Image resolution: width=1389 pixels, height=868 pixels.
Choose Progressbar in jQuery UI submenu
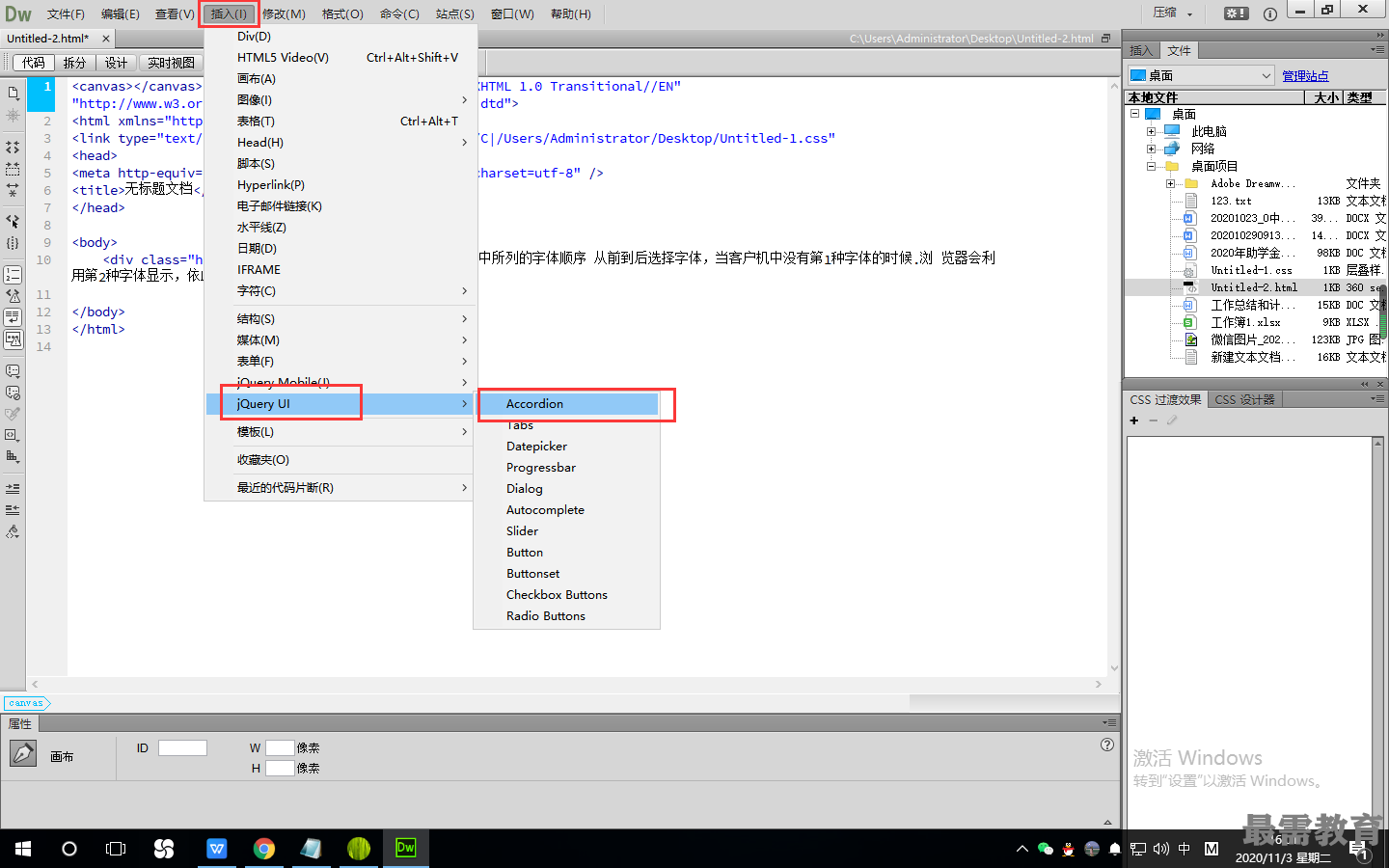[568, 467]
